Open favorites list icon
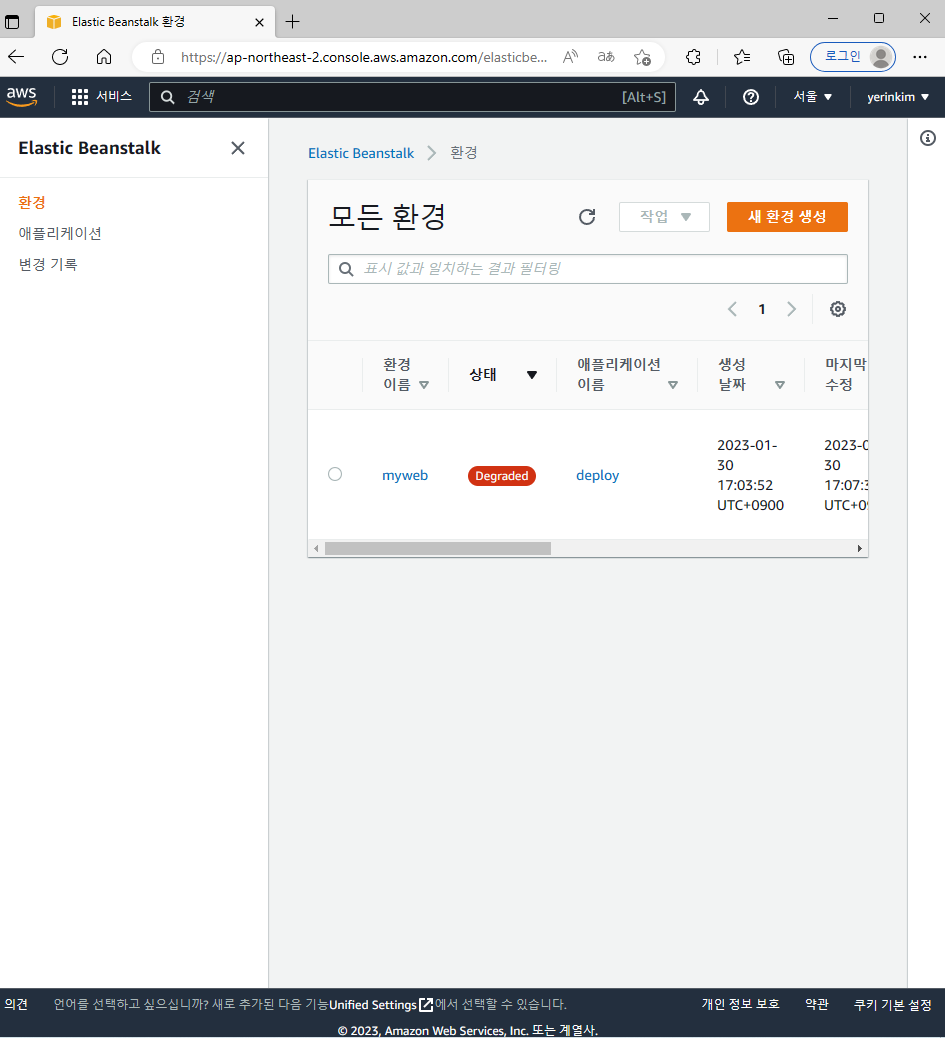The image size is (945, 1038). coord(742,57)
